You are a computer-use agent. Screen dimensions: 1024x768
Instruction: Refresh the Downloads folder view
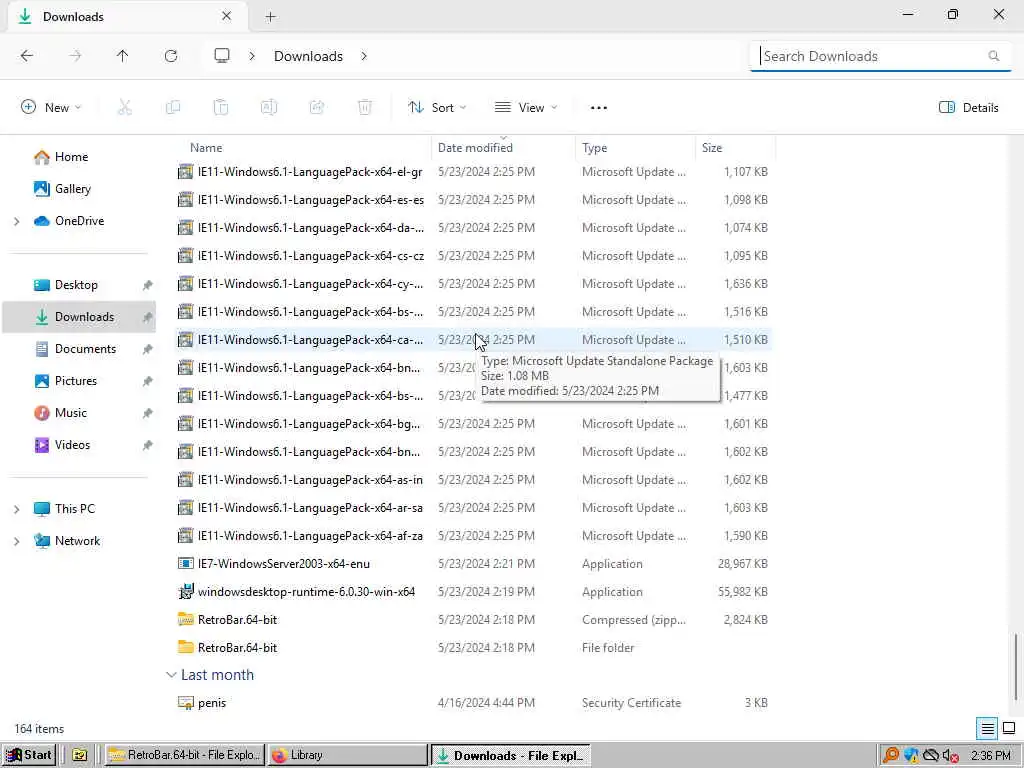[171, 56]
